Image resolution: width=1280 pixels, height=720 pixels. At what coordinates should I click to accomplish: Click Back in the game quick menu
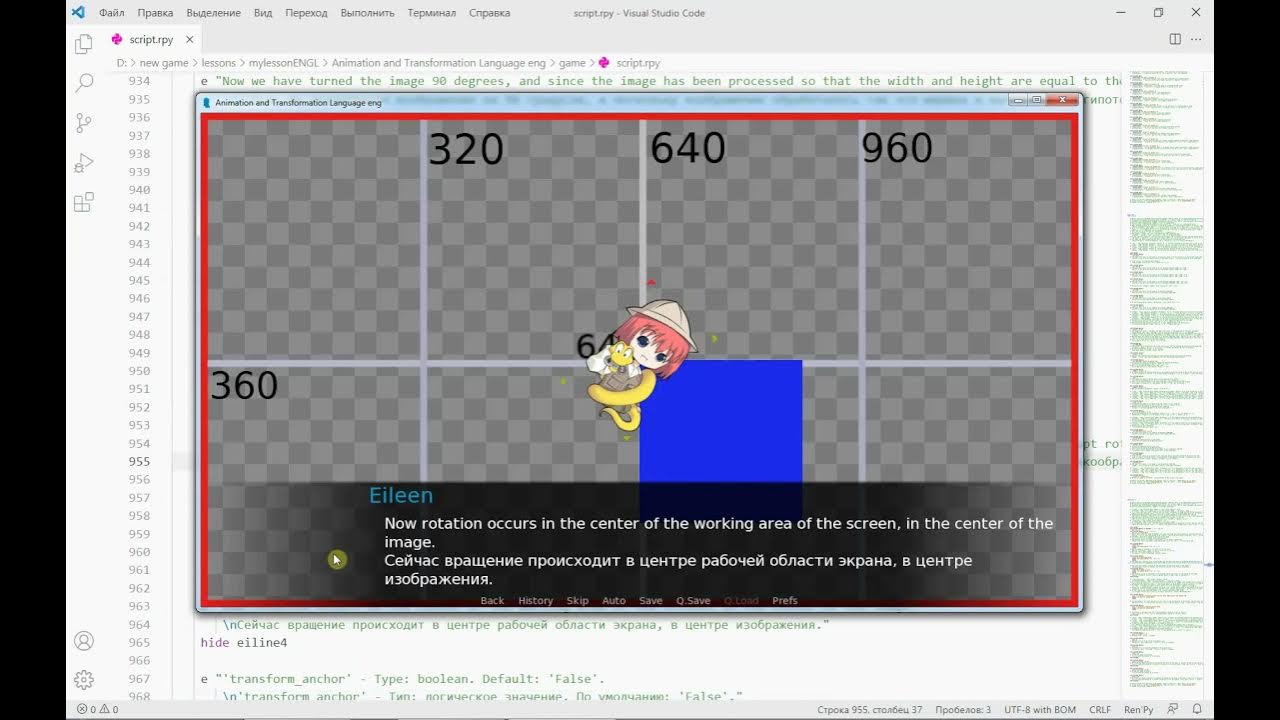(492, 601)
